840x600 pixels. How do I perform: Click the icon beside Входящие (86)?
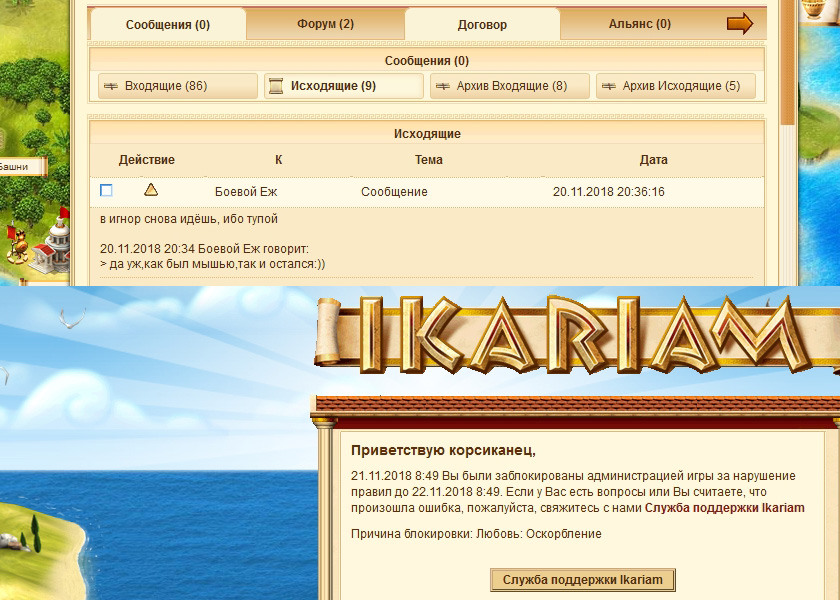111,86
